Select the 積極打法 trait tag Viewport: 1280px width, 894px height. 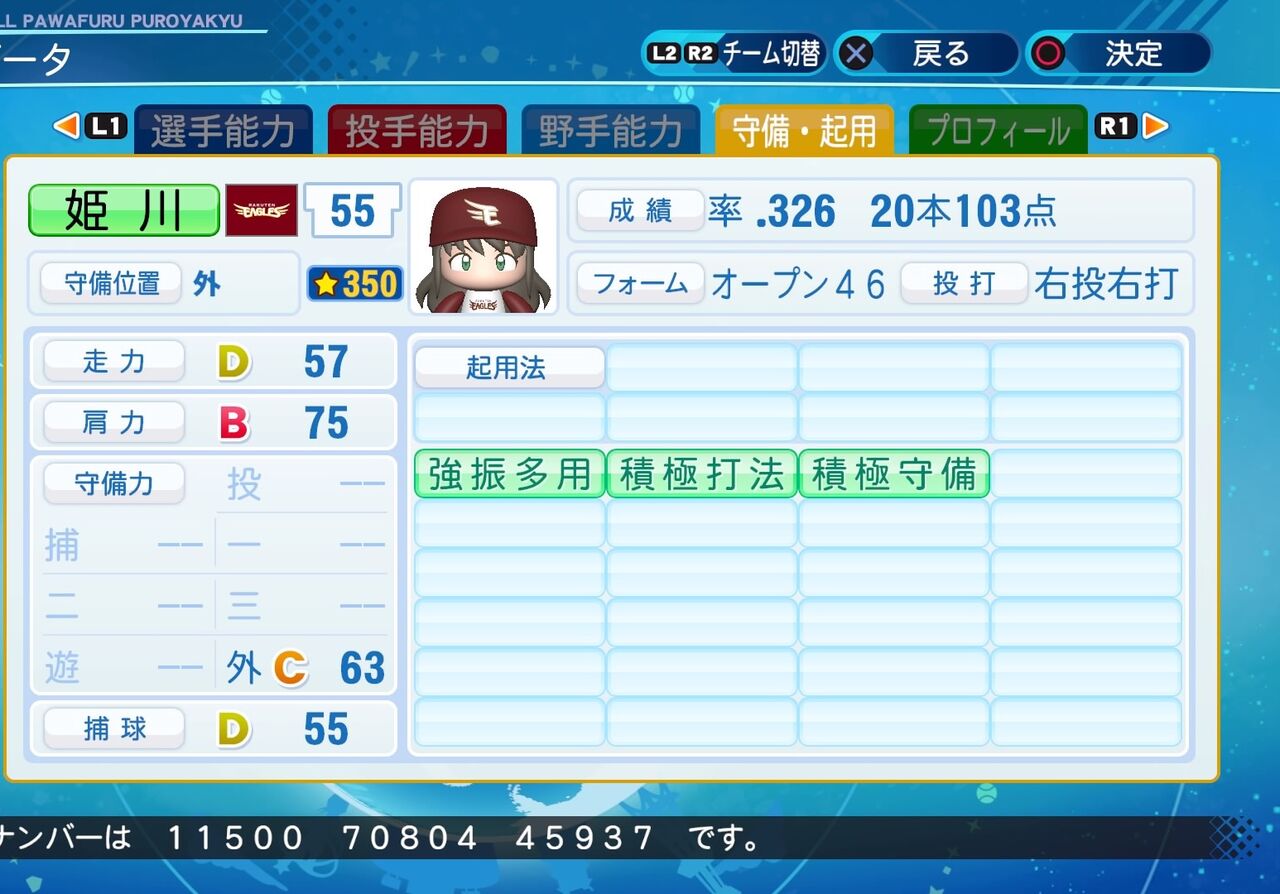(x=702, y=474)
